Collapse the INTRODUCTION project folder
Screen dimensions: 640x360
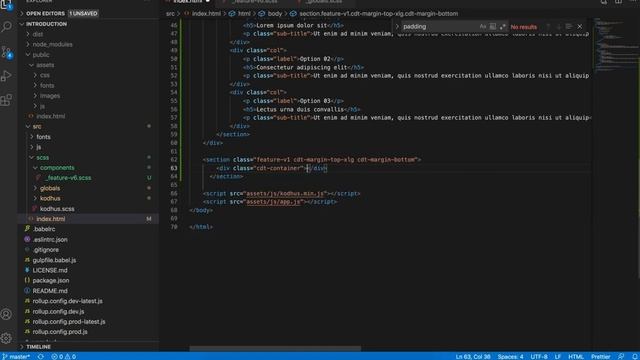(22, 24)
